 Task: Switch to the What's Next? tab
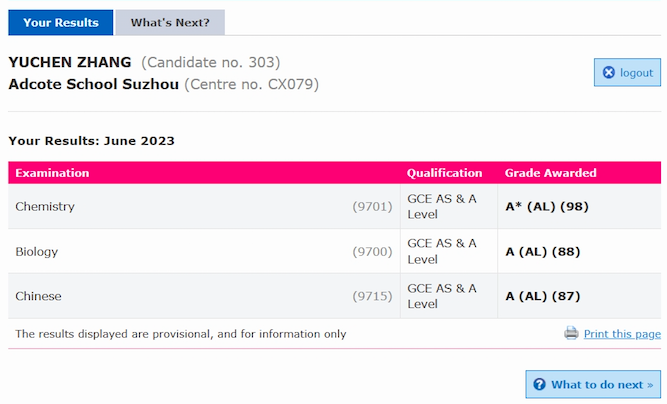[170, 23]
